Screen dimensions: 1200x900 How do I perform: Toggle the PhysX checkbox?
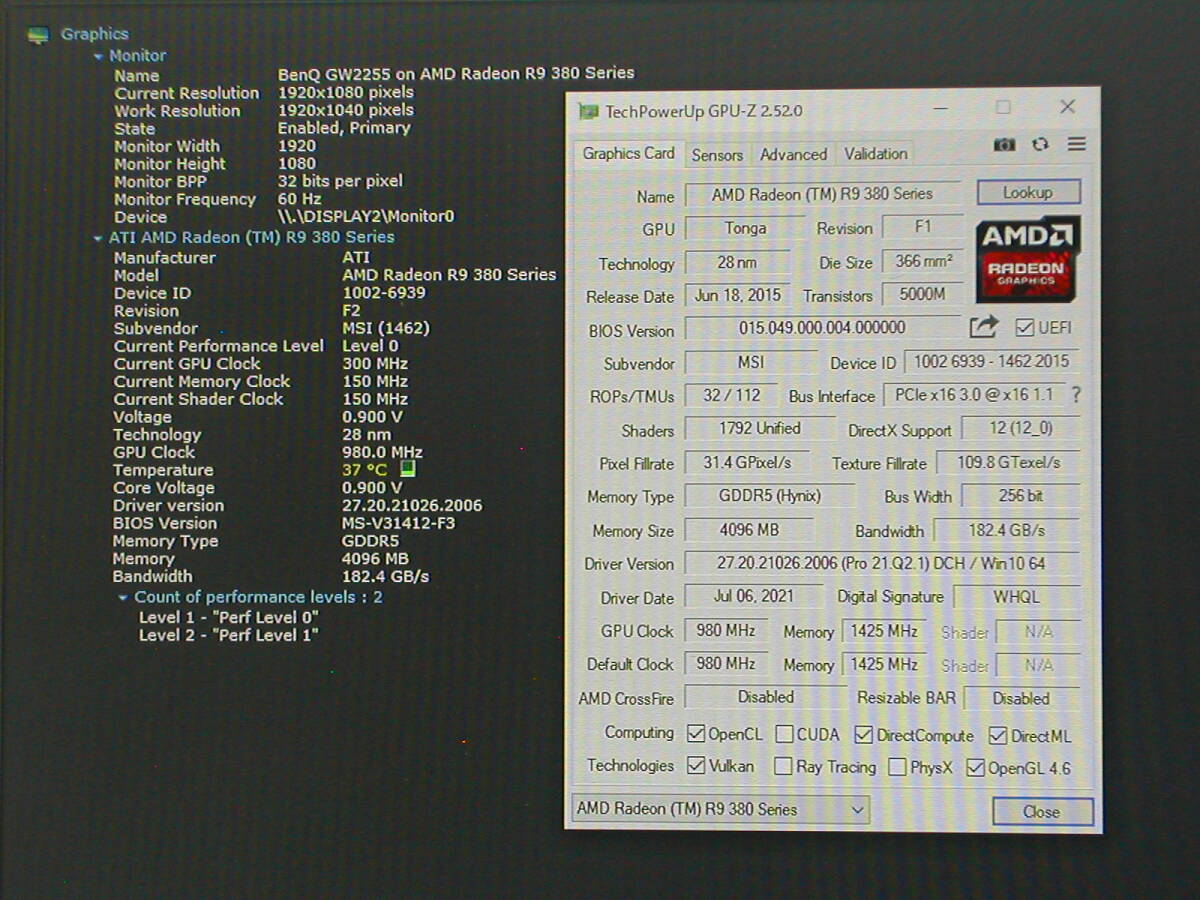[898, 768]
